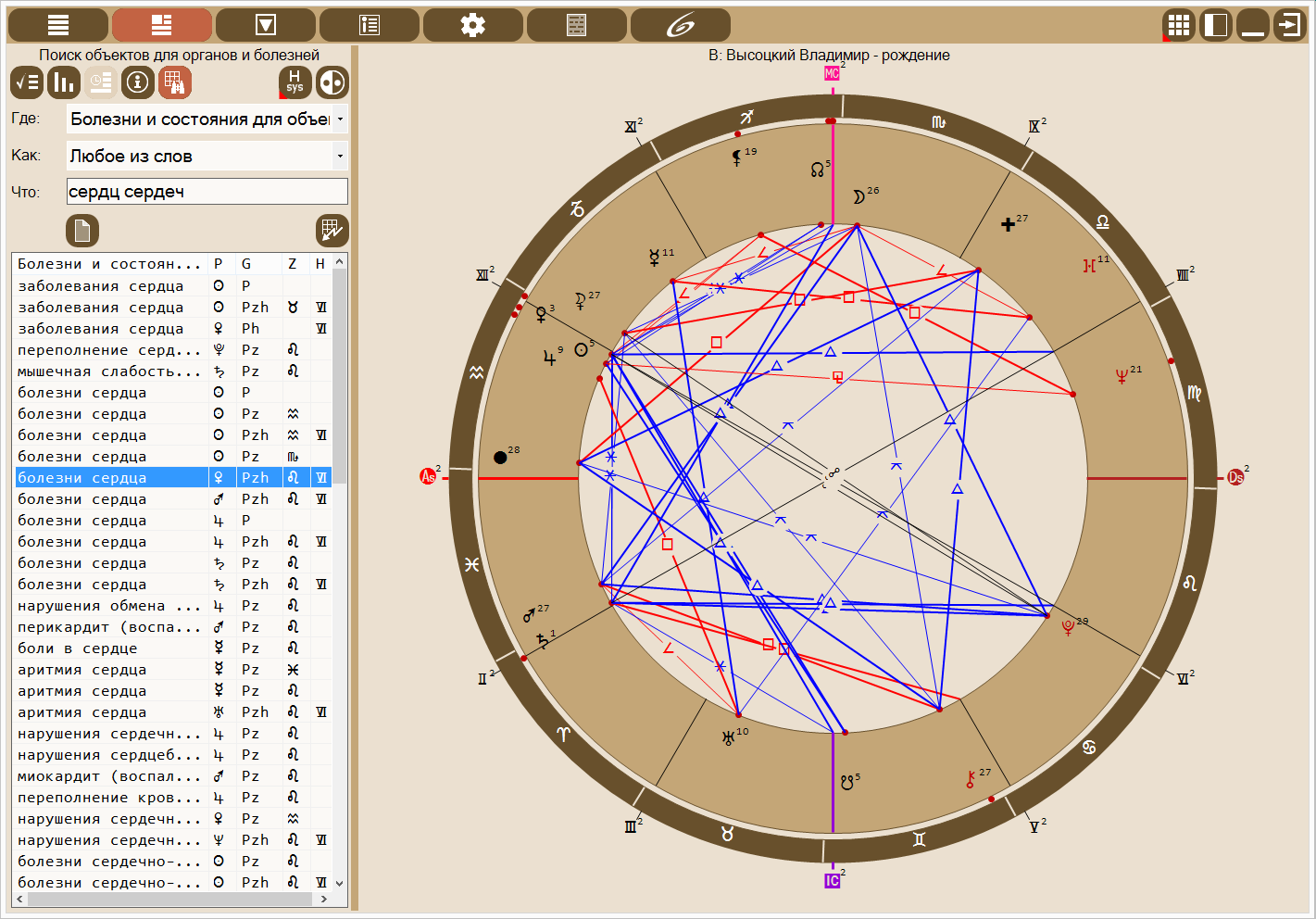
Task: Select the blue highlighted 'болезни сердца' row
Action: pyautogui.click(x=172, y=478)
